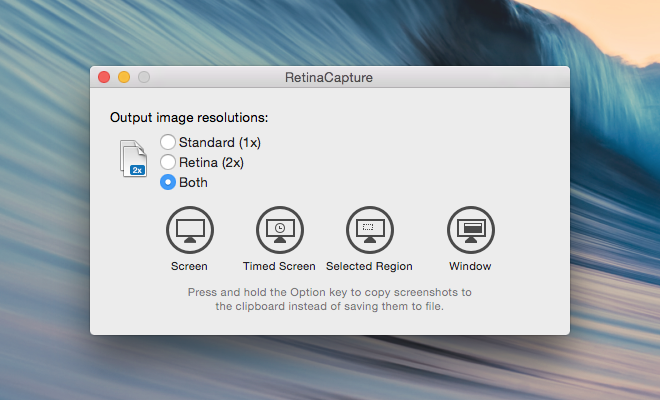Click the Screen capture monitor icon
The image size is (660, 400).
[189, 230]
